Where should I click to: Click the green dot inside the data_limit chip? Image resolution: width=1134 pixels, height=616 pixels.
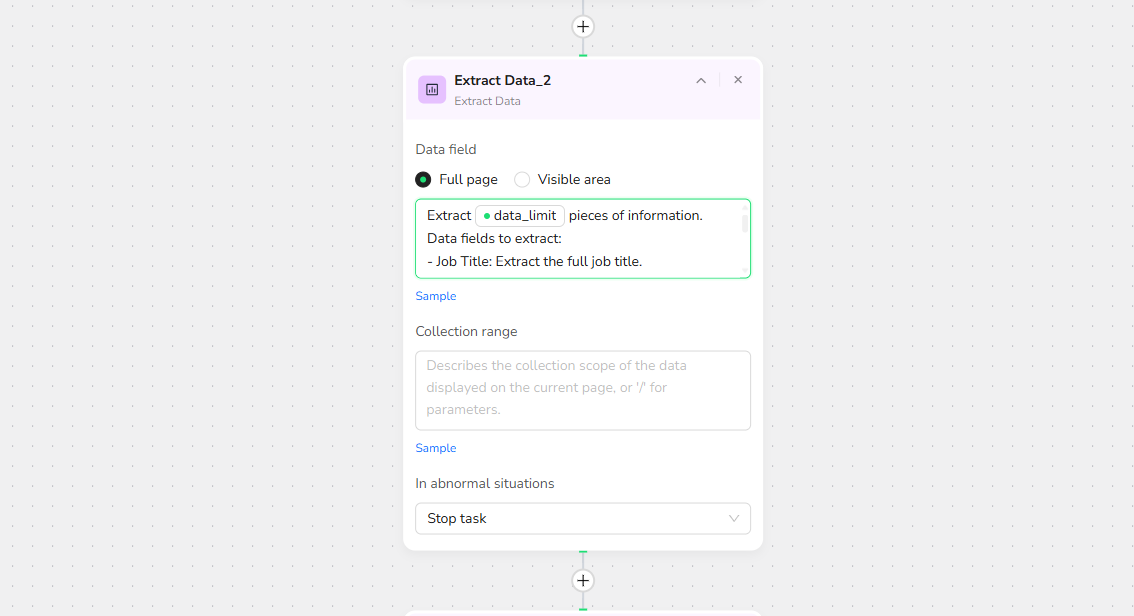(x=487, y=216)
